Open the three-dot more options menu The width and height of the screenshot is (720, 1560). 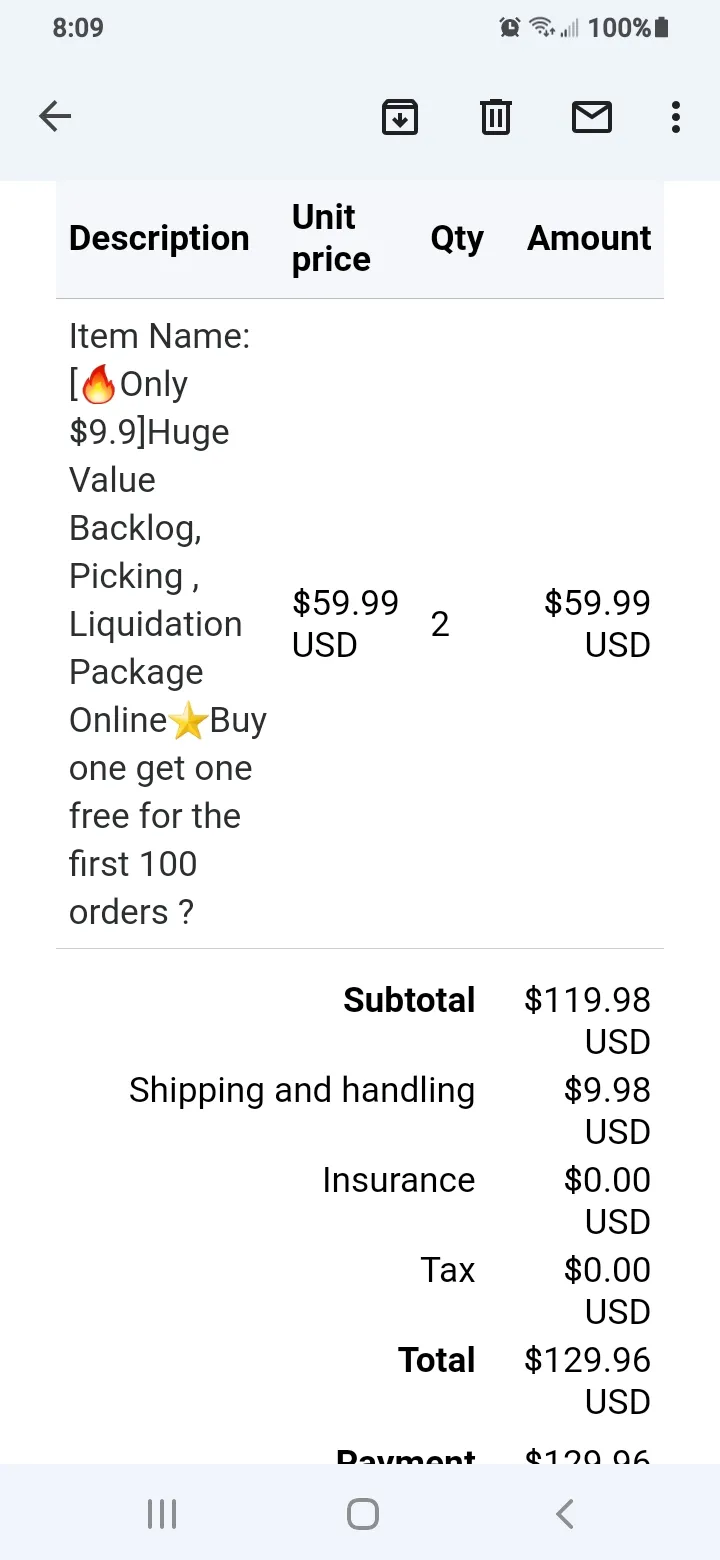coord(676,117)
